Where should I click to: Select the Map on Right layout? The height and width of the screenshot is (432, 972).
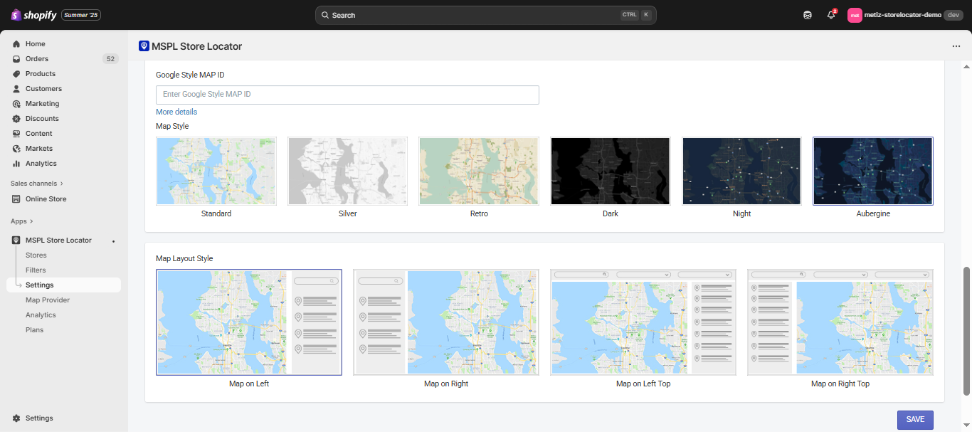[x=445, y=322]
